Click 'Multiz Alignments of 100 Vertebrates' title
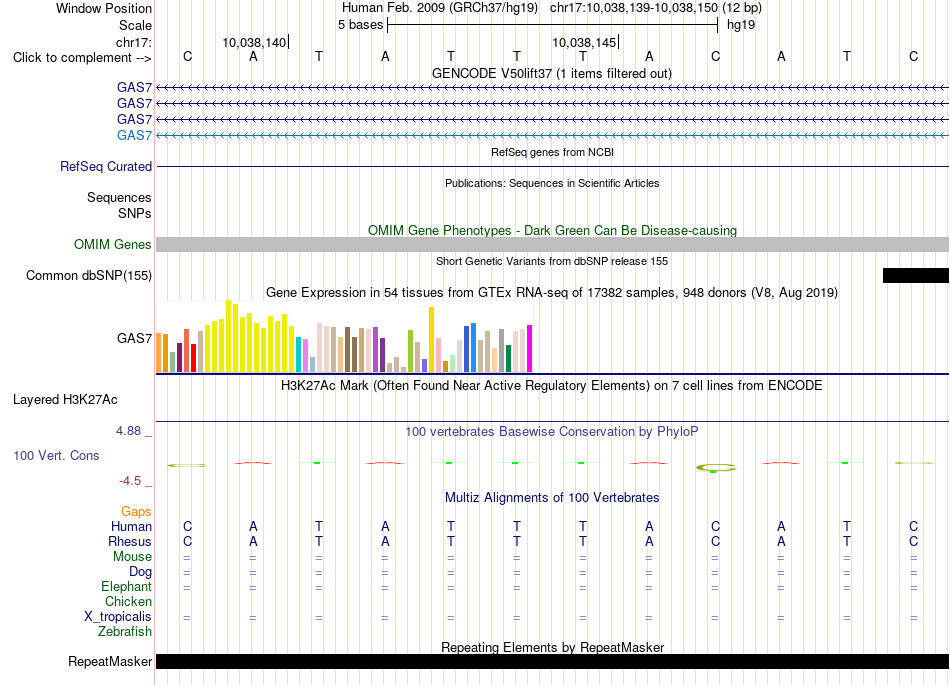The height and width of the screenshot is (685, 950). (x=552, y=497)
